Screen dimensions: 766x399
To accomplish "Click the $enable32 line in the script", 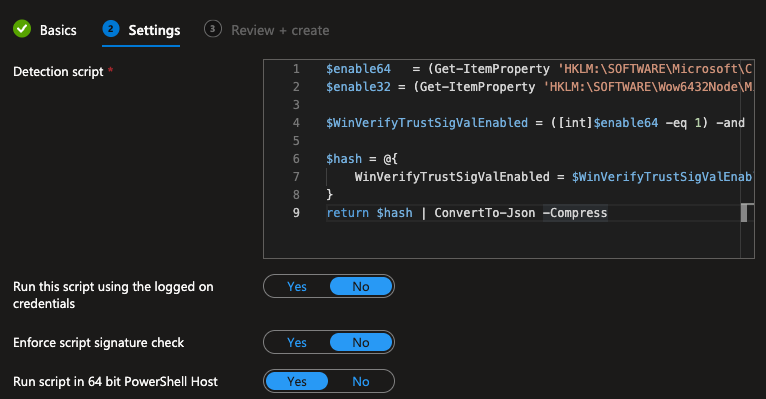I will coord(539,87).
